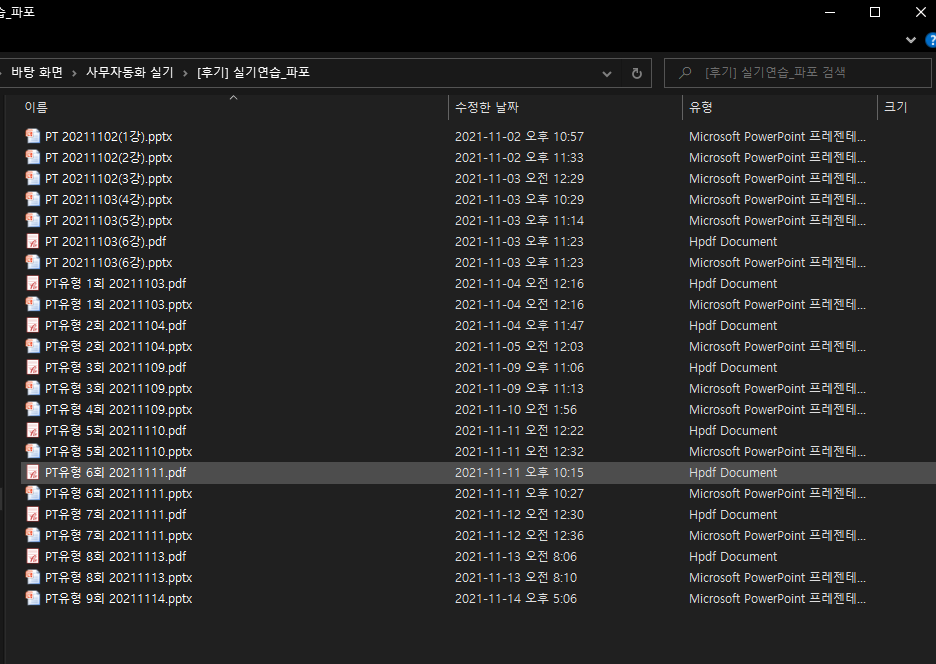Click the search magnifier icon

685,73
